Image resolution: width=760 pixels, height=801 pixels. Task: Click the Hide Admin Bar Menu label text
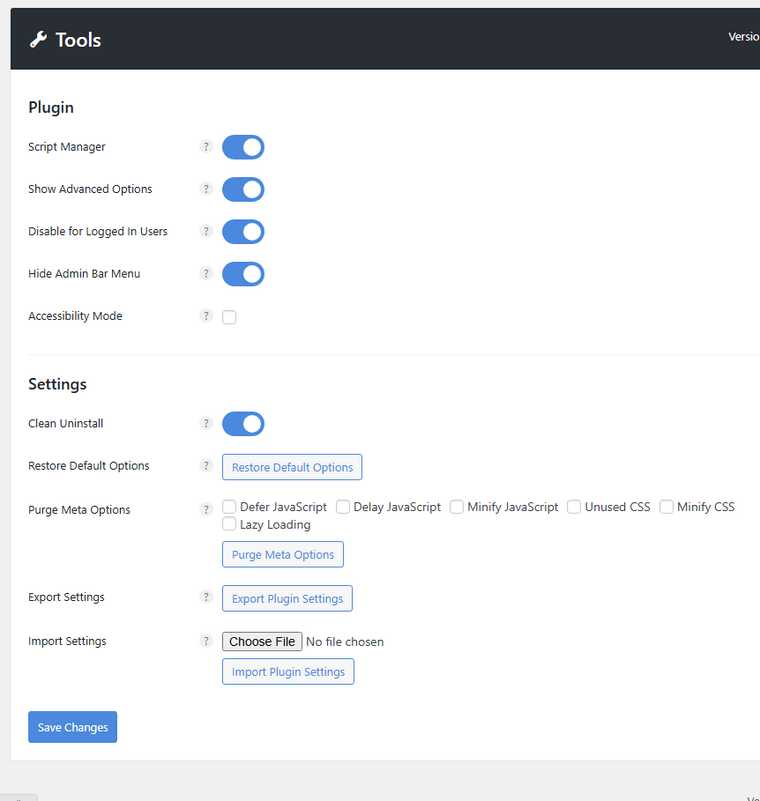click(84, 274)
